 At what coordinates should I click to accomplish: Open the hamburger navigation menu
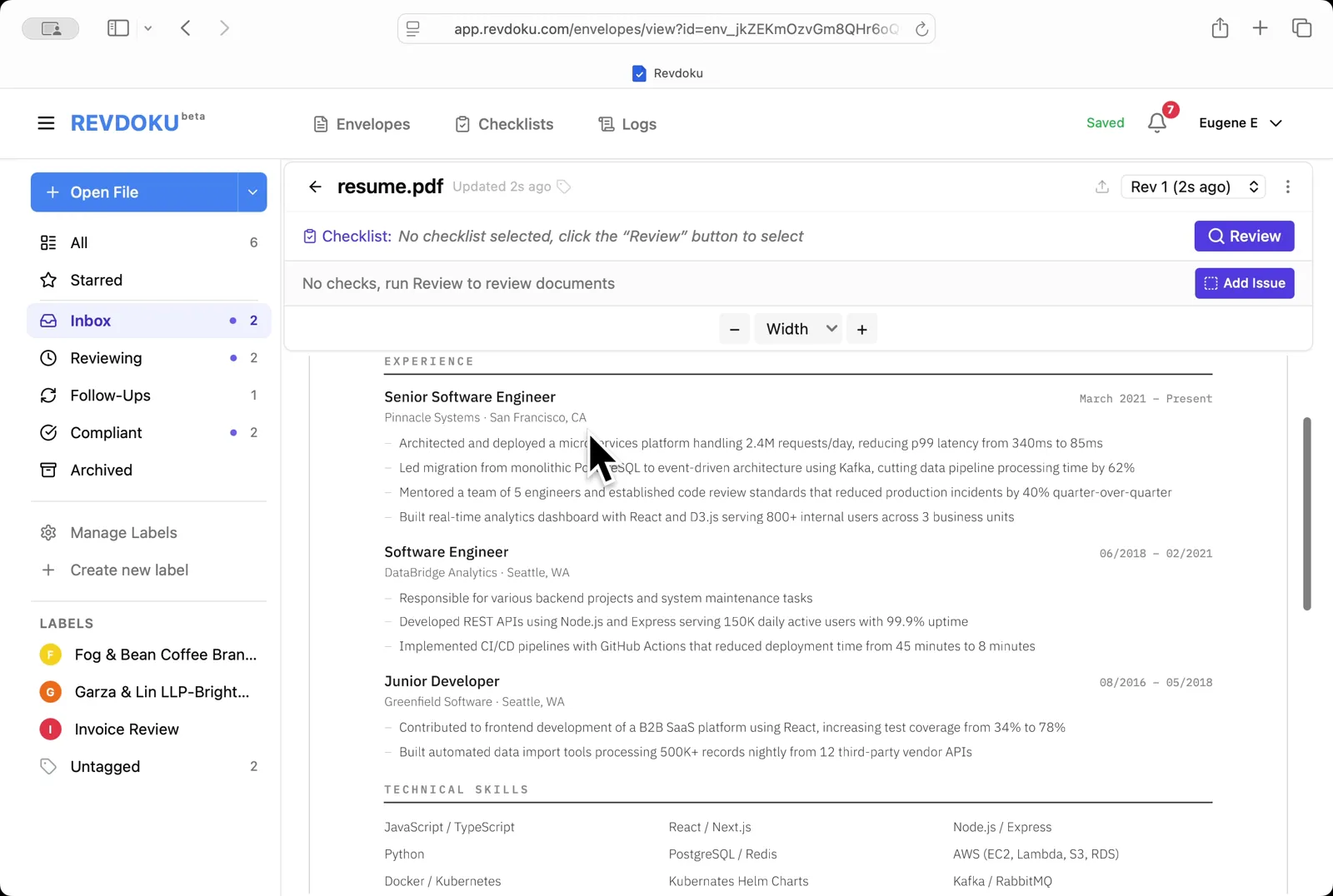click(46, 122)
